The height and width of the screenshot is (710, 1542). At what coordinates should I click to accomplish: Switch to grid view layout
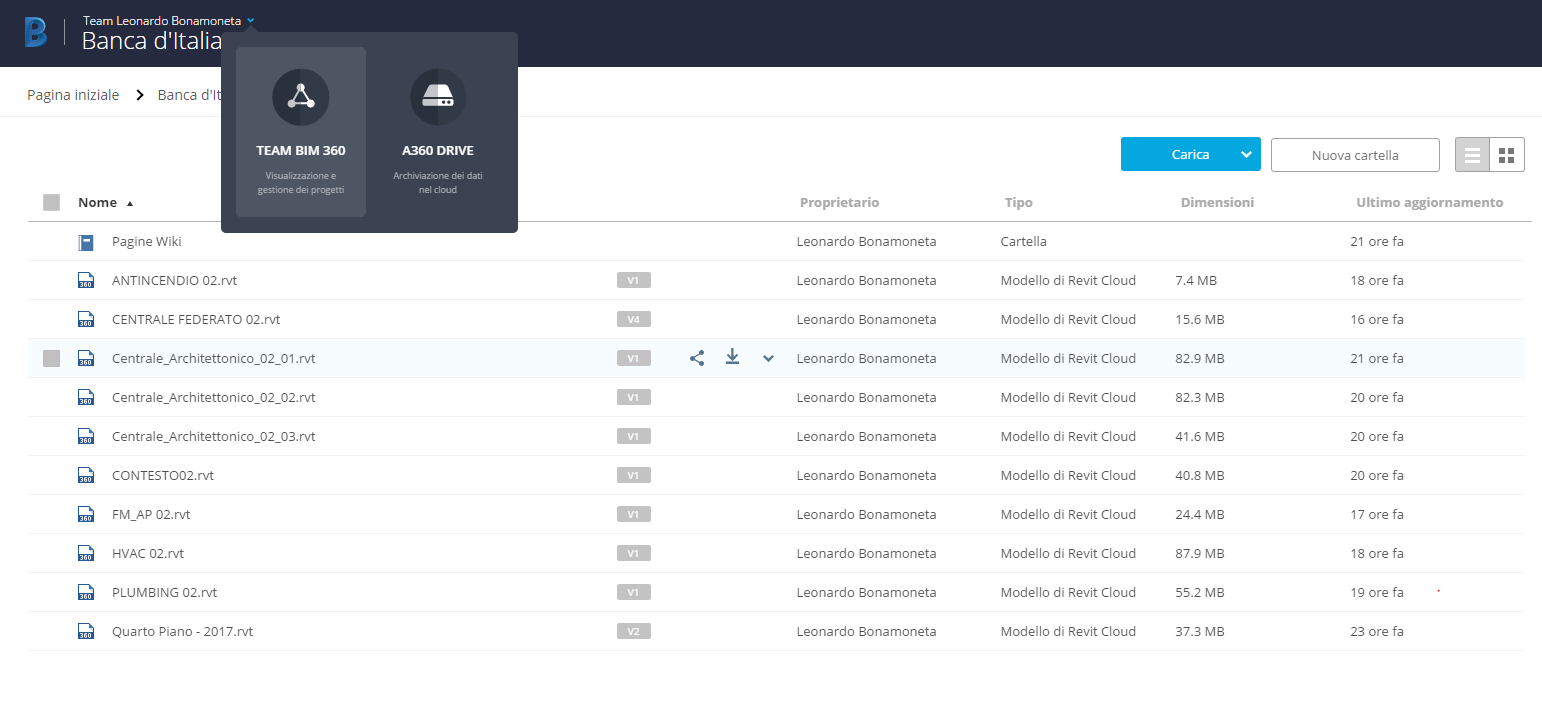pyautogui.click(x=1508, y=154)
